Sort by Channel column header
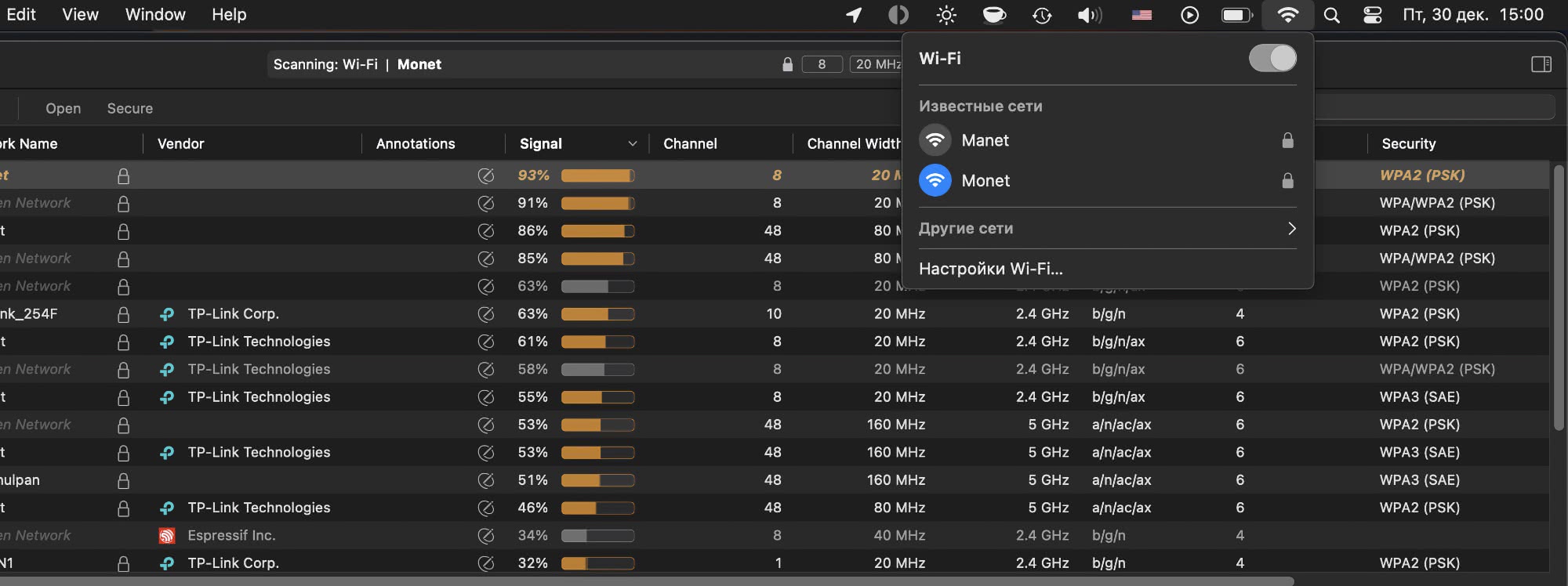This screenshot has height=586, width=1568. pos(690,143)
